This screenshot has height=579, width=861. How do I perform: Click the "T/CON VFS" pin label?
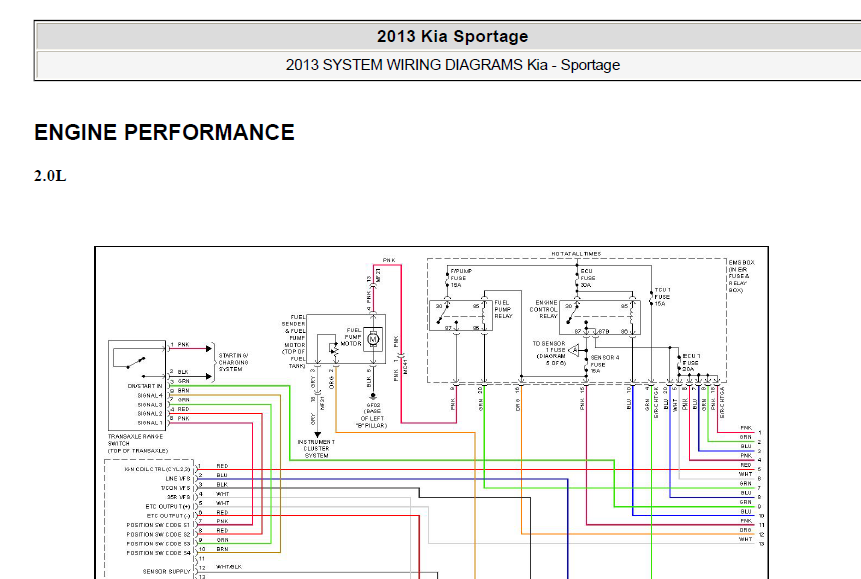pos(176,488)
